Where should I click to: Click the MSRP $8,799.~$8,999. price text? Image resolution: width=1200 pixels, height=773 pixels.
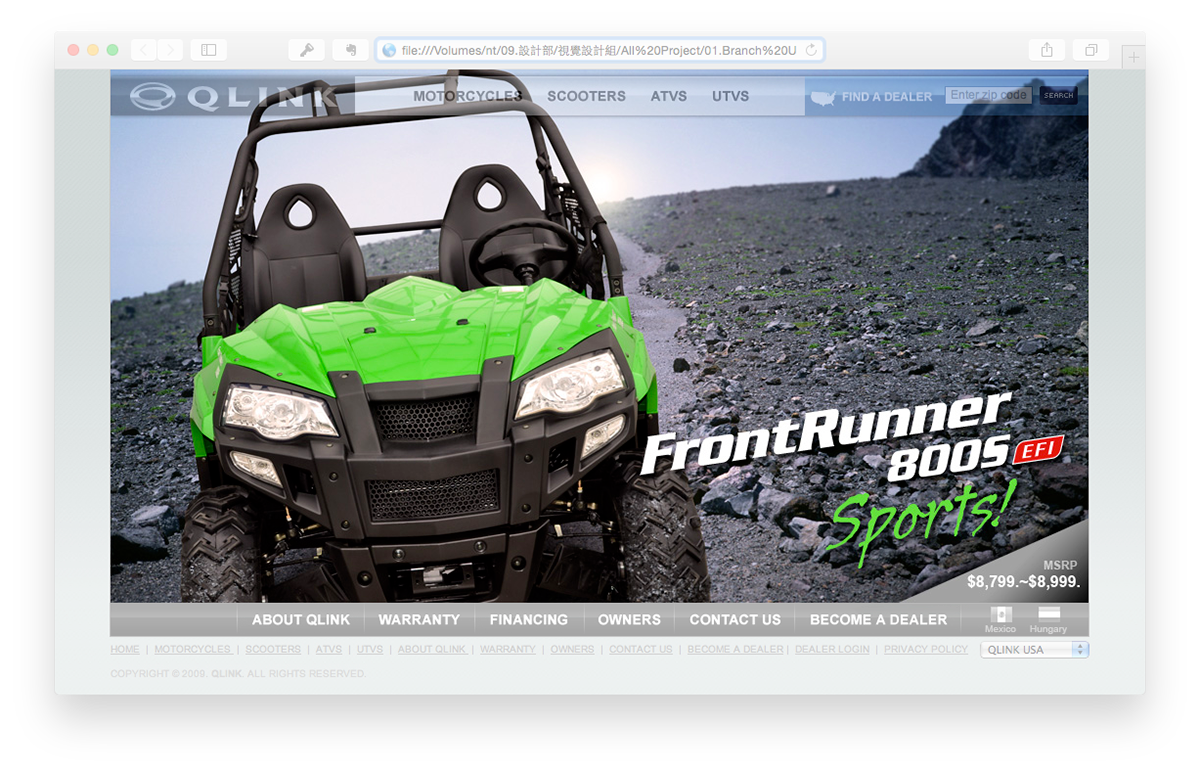click(1024, 574)
